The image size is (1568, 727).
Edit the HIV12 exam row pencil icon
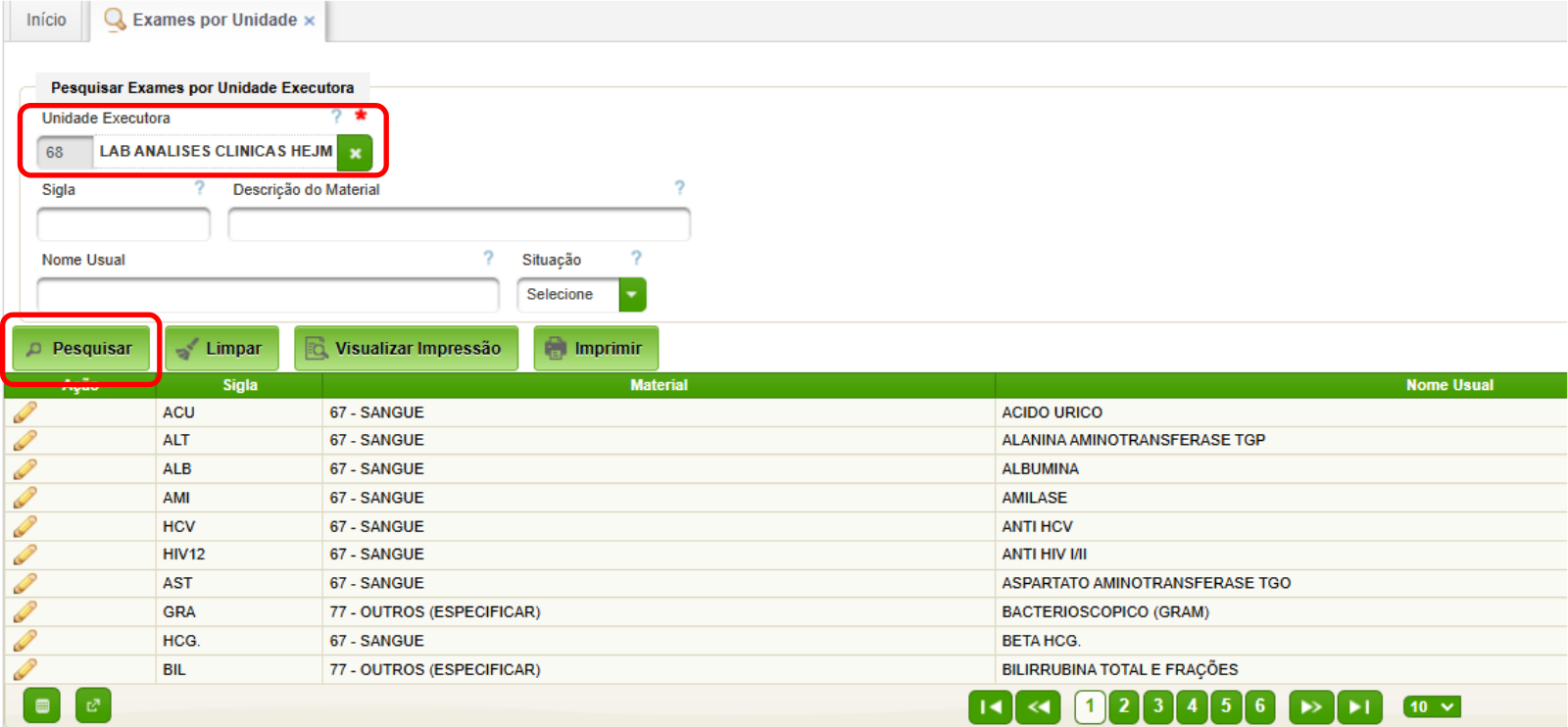tap(25, 555)
